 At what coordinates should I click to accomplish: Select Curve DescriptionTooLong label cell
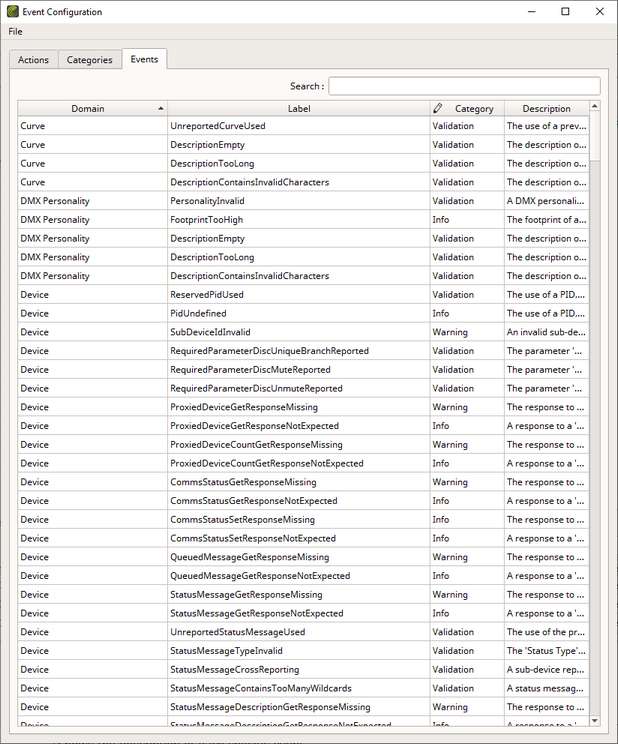[299, 163]
